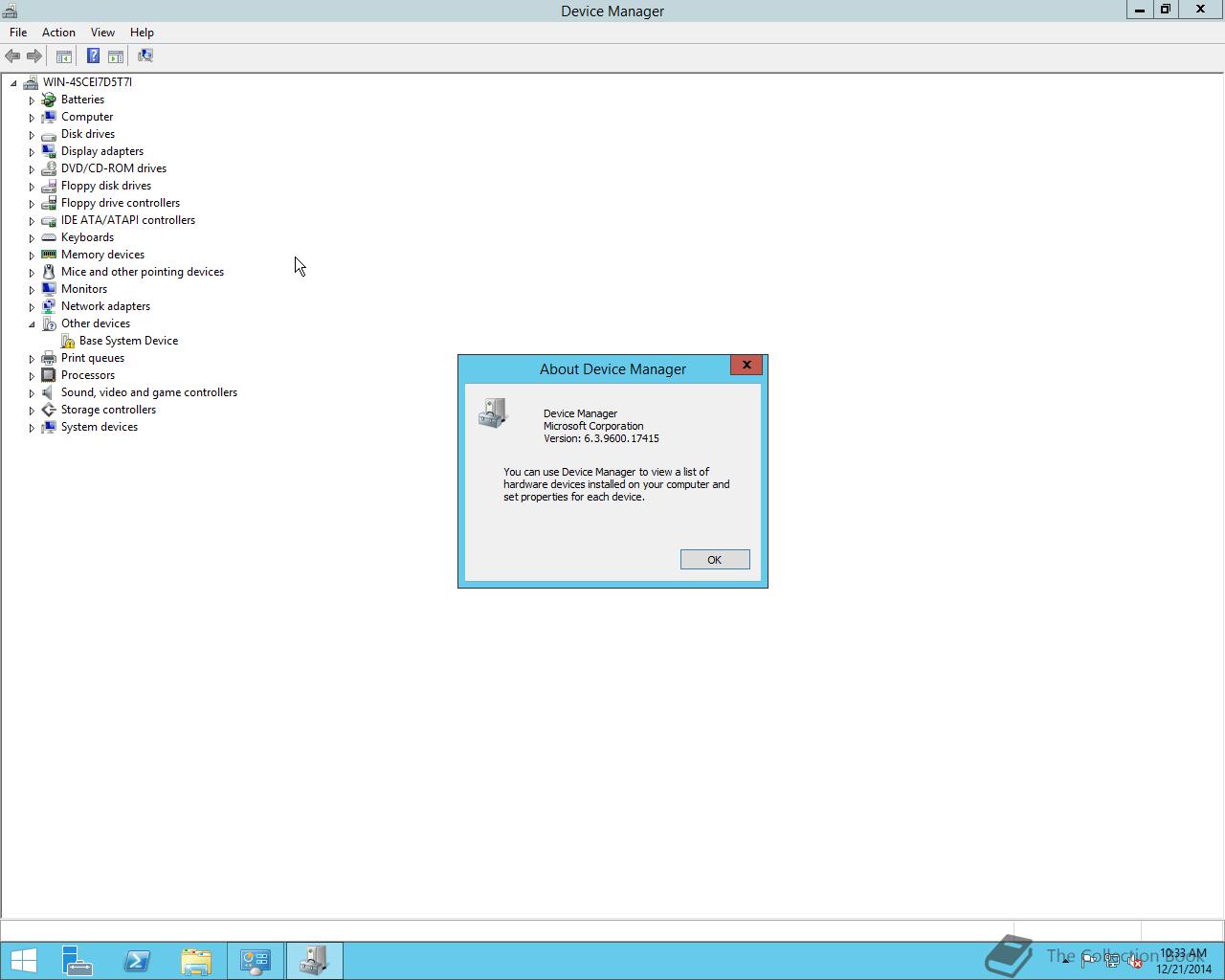This screenshot has height=980, width=1225.
Task: Click the Memory devices category icon
Action: click(49, 255)
